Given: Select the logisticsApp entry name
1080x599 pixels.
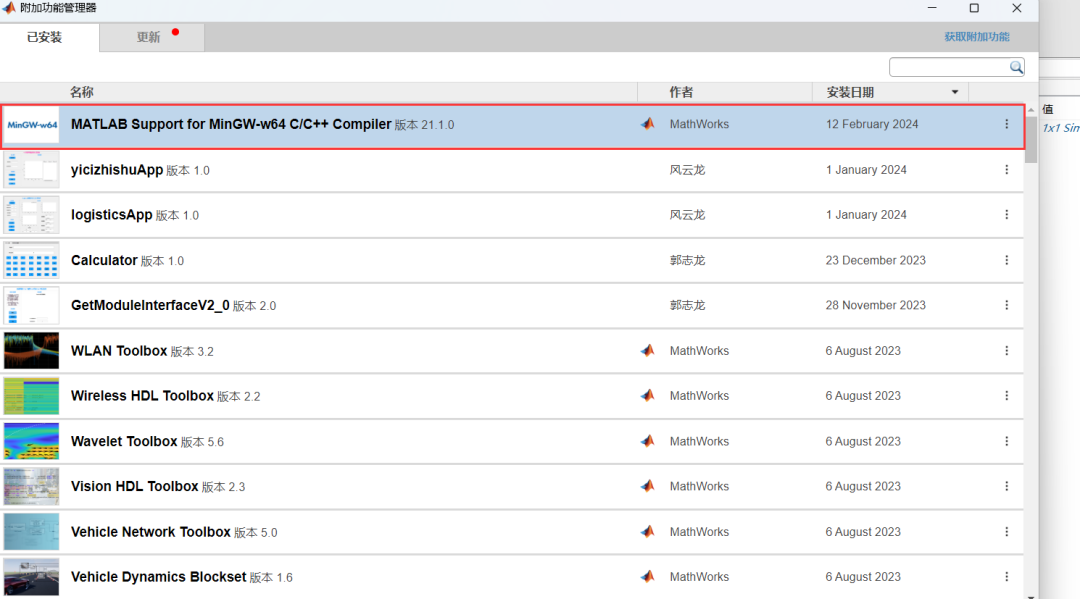Looking at the screenshot, I should [x=112, y=215].
